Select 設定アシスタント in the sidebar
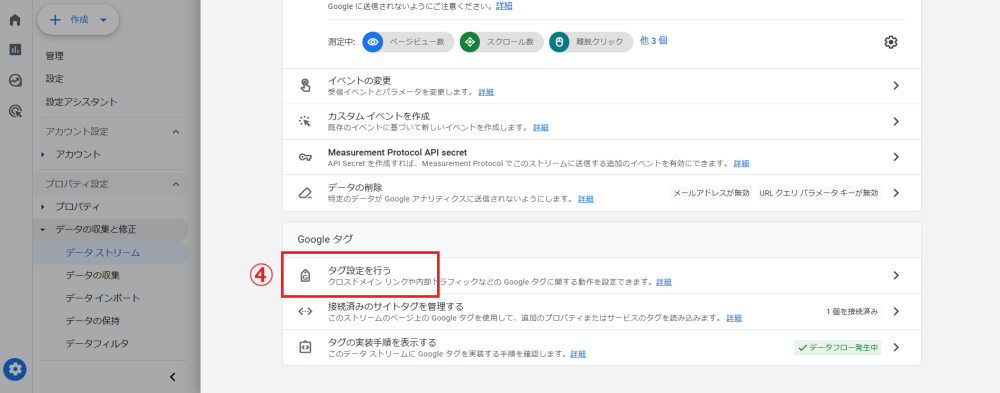This screenshot has height=393, width=1000. coord(82,102)
